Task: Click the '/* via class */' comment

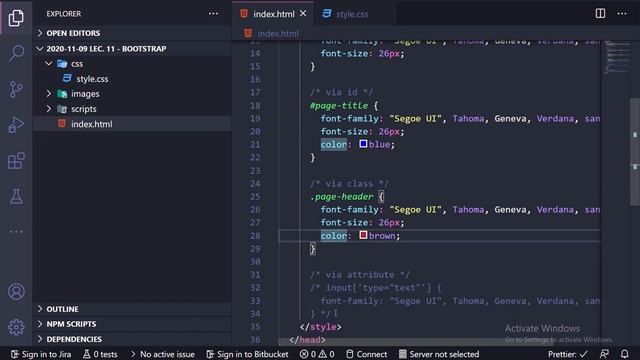Action: (349, 184)
